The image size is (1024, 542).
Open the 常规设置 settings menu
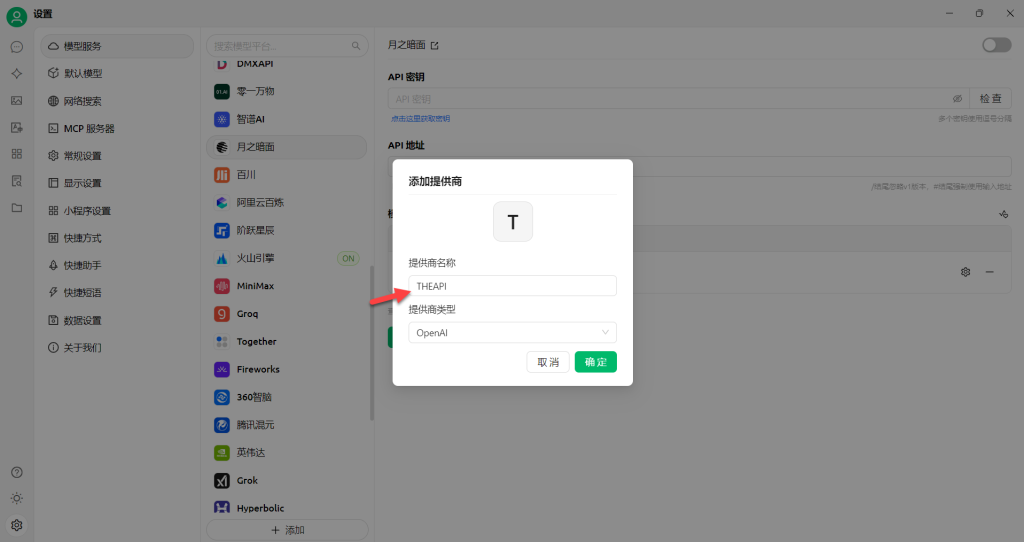117,156
